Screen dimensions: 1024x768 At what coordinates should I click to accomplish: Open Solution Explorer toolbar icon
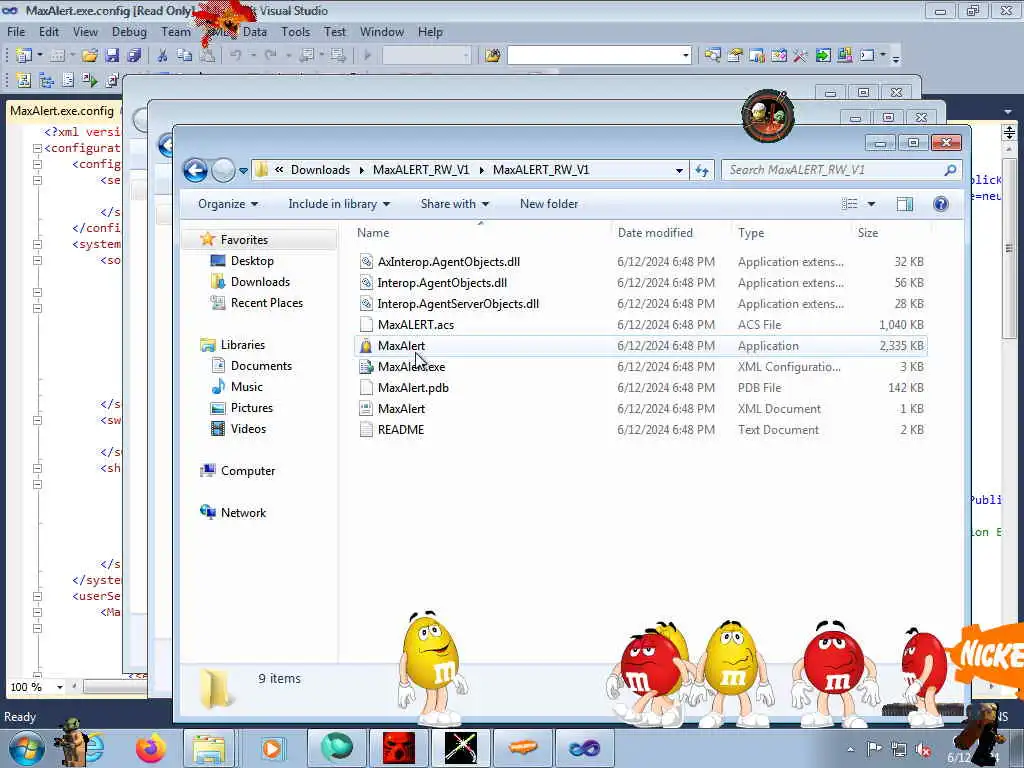[x=712, y=56]
